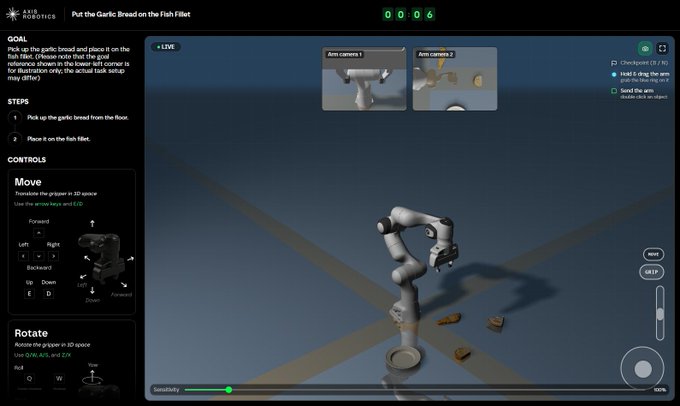Toggle the green camera view button
Image resolution: width=680 pixels, height=406 pixels.
pos(645,49)
